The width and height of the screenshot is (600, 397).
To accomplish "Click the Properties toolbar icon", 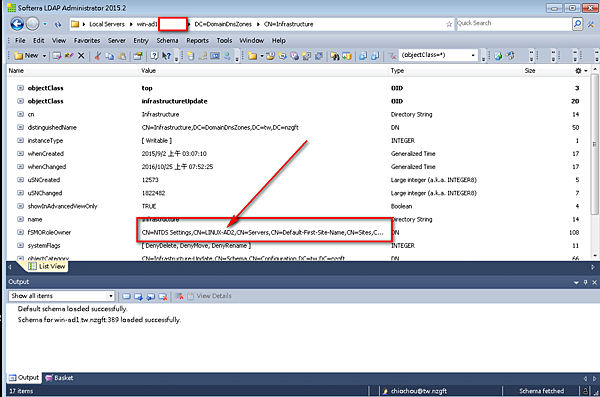I will [138, 56].
